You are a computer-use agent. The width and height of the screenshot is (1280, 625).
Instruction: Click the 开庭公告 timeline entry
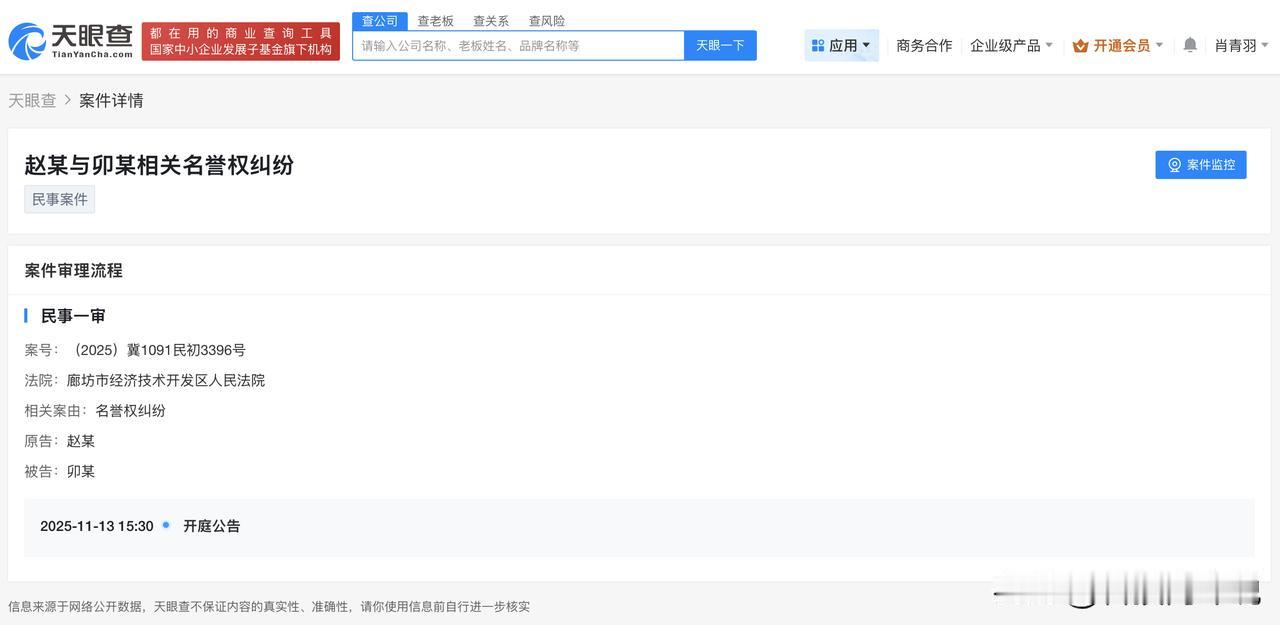click(212, 526)
